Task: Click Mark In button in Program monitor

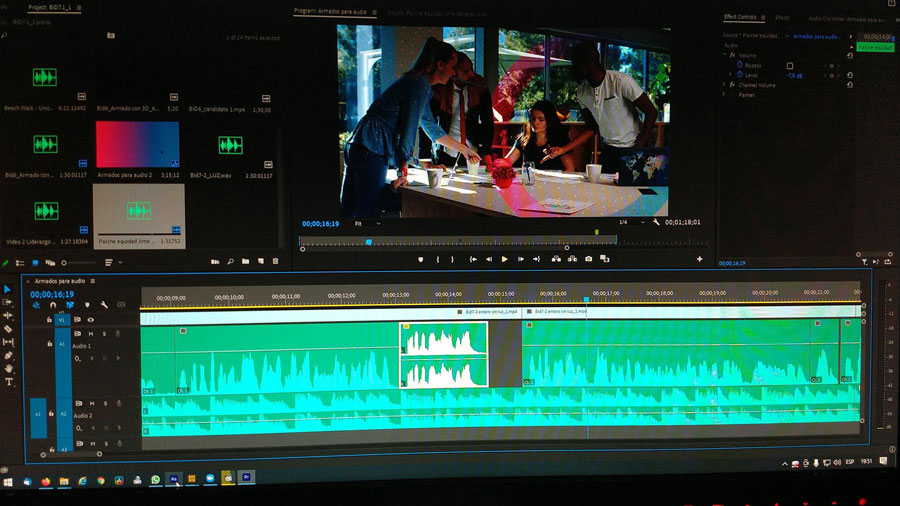Action: pos(437,260)
